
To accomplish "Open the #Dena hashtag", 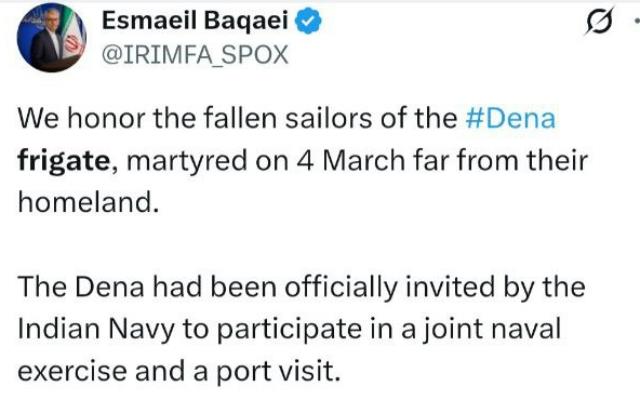I will pos(512,119).
